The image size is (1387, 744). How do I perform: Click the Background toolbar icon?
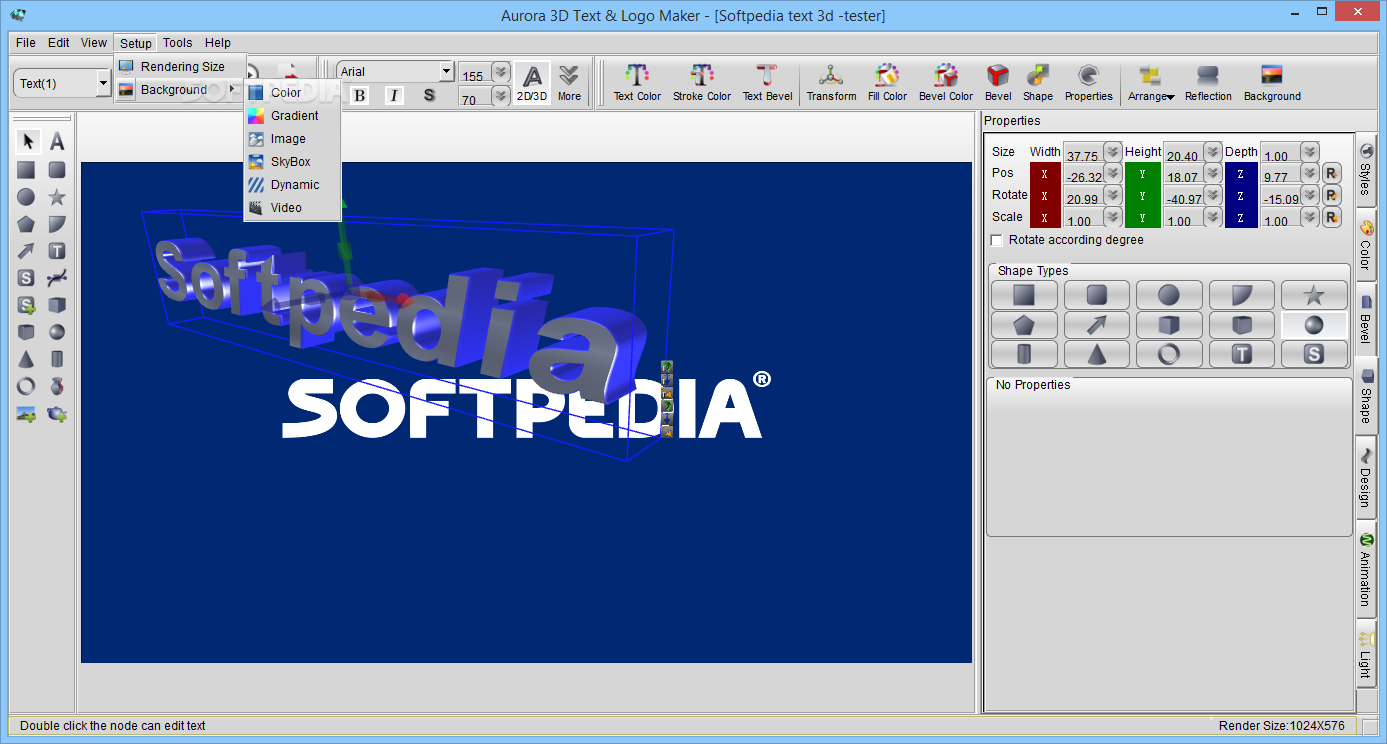click(x=1272, y=83)
